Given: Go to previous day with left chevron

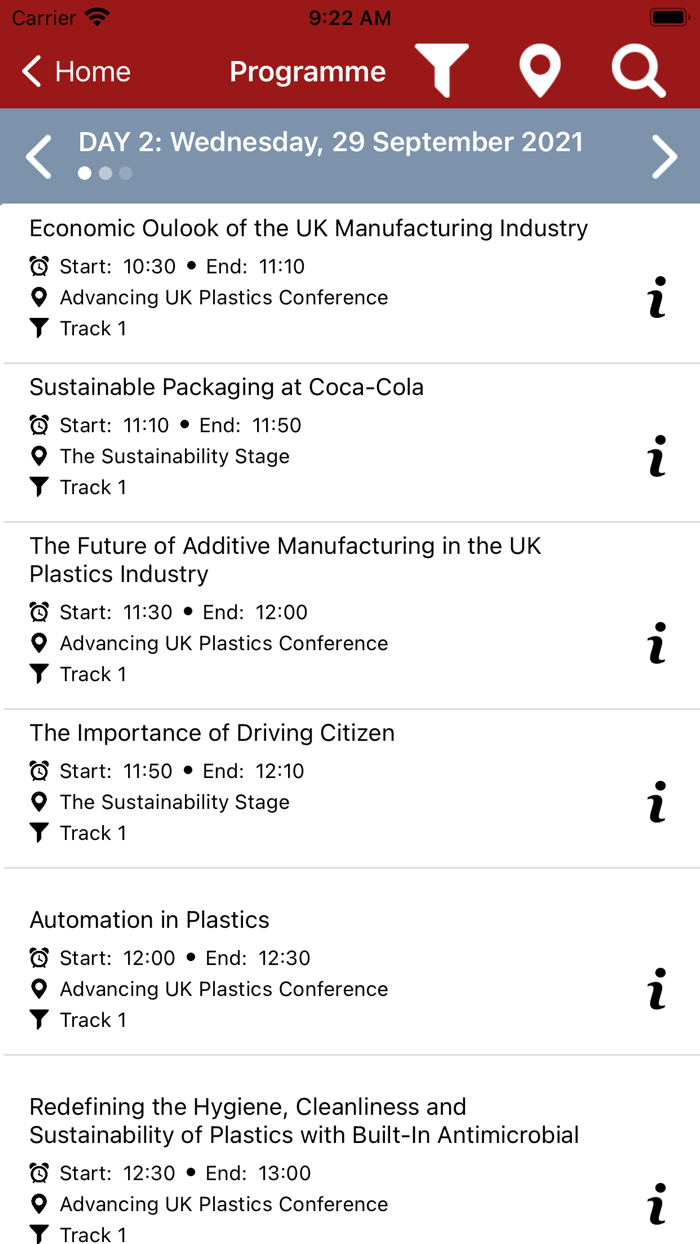Looking at the screenshot, I should [x=38, y=157].
